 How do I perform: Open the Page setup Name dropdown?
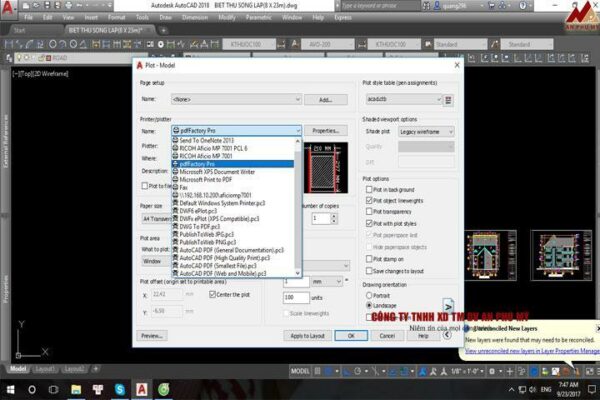click(x=236, y=100)
